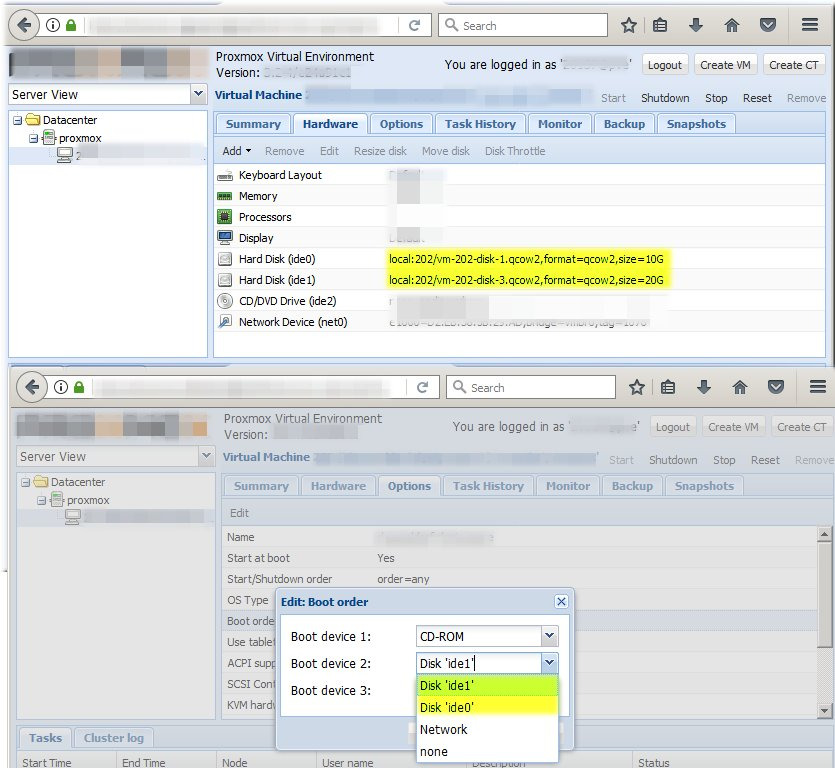835x768 pixels.
Task: Open the Boot device 1 dropdown
Action: 550,636
